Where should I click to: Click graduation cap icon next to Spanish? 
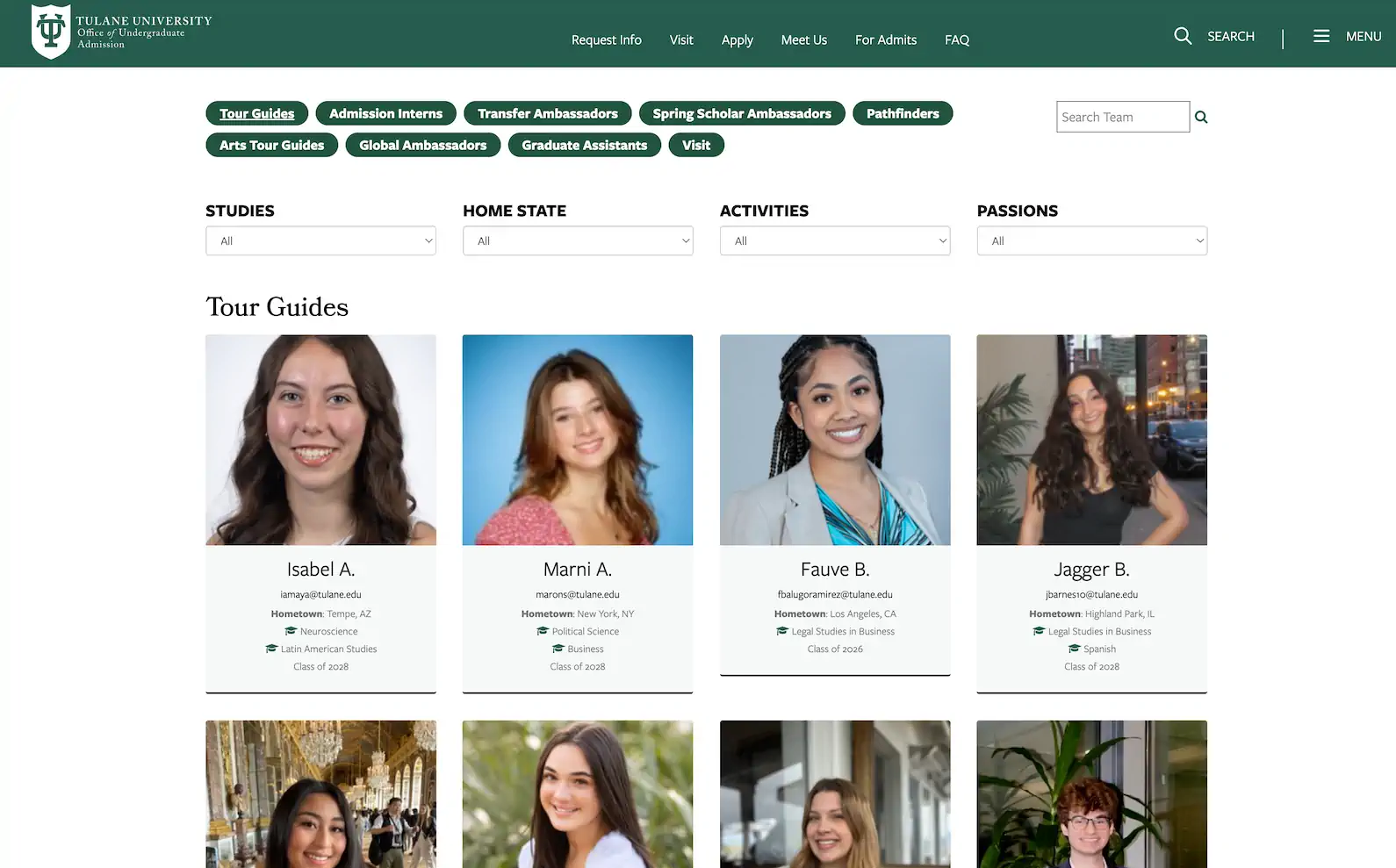(x=1074, y=649)
